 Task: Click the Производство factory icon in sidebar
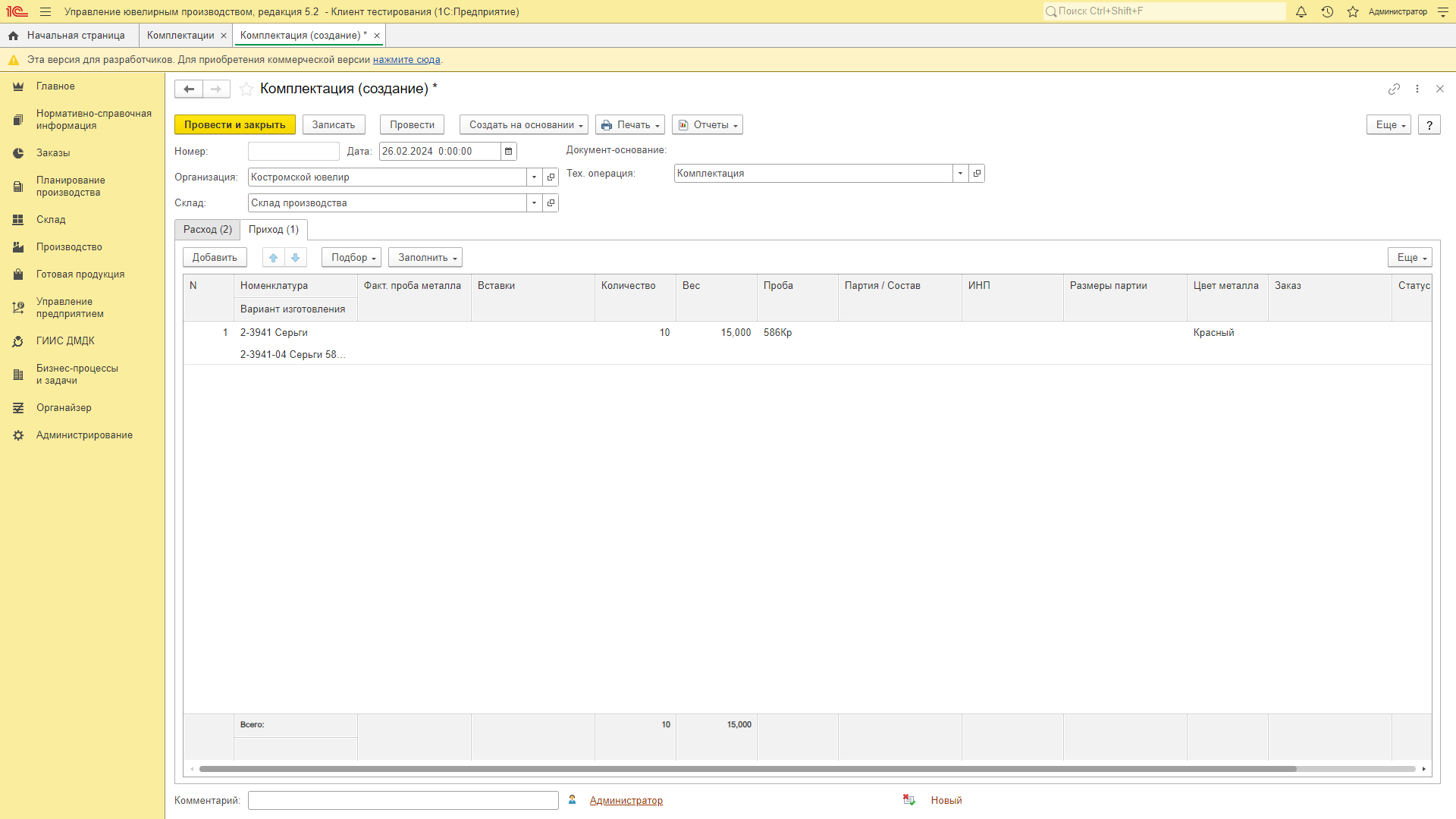18,247
